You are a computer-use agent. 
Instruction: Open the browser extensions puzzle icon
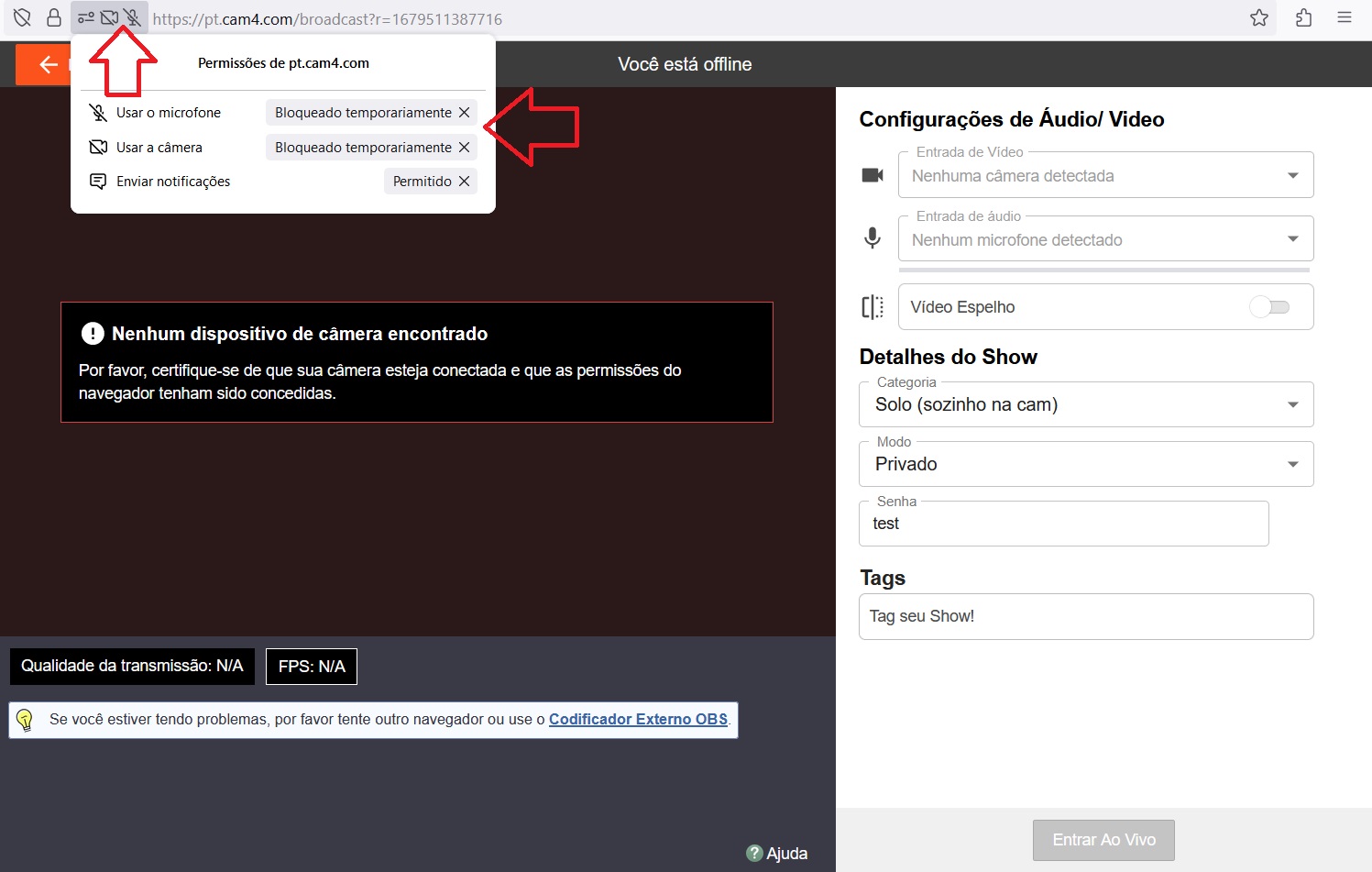1303,17
